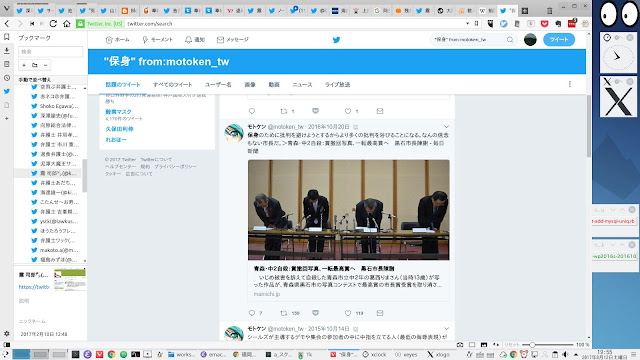Image resolution: width=640 pixels, height=360 pixels.
Task: Click the bookmark page icon in address bar
Action: tap(476, 24)
